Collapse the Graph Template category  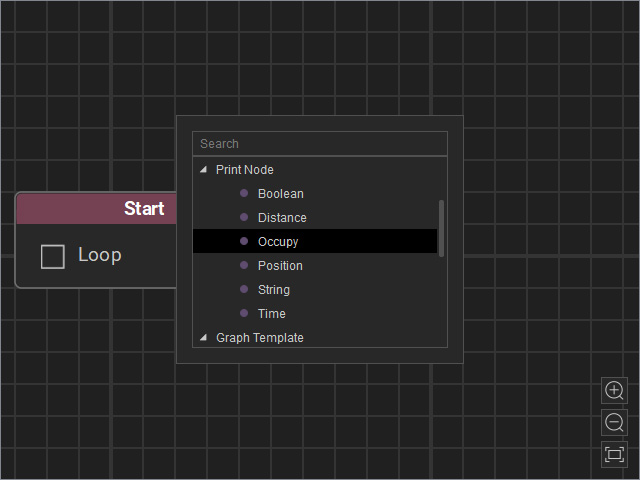(x=203, y=337)
